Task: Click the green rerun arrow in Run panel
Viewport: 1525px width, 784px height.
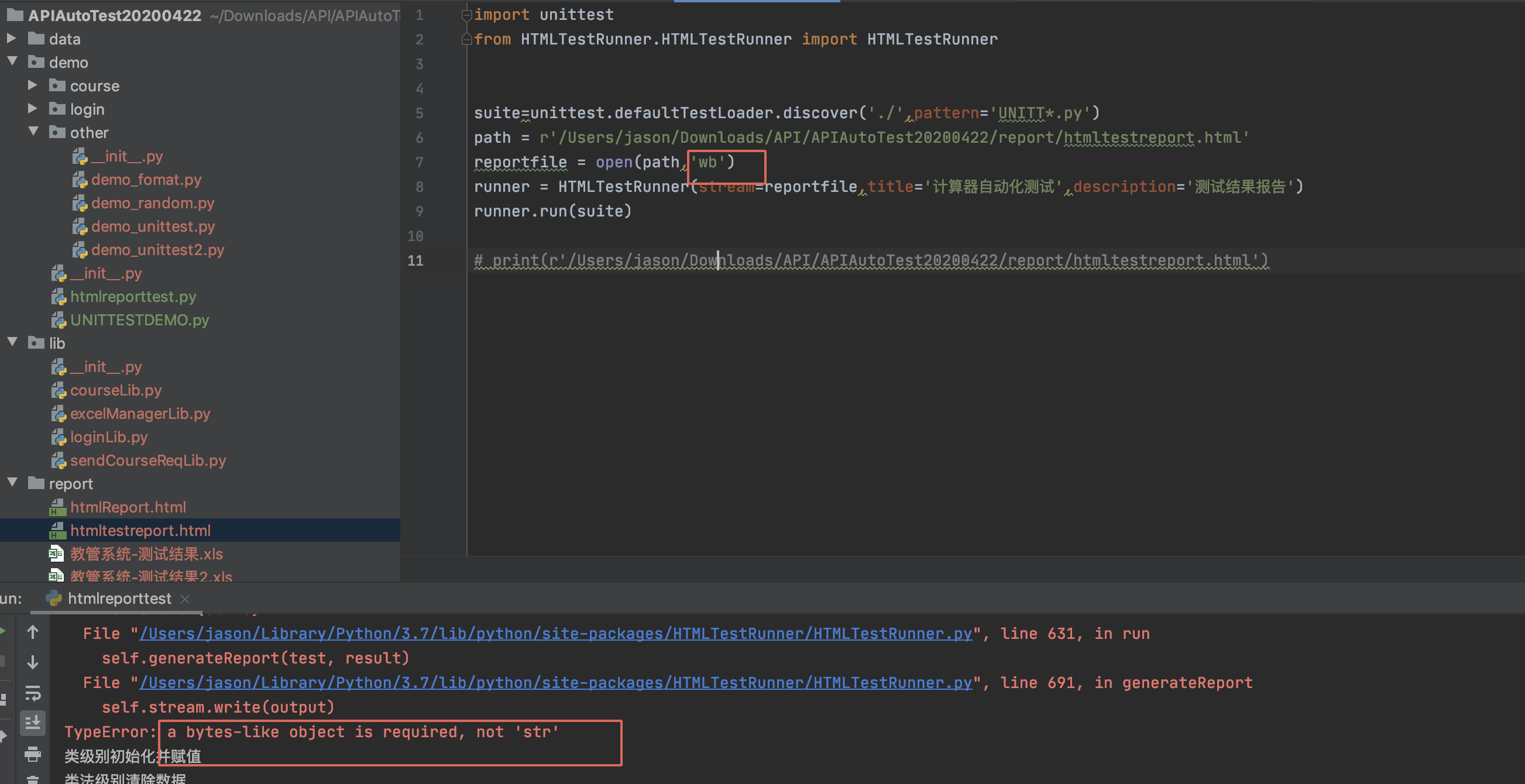Action: (3, 631)
